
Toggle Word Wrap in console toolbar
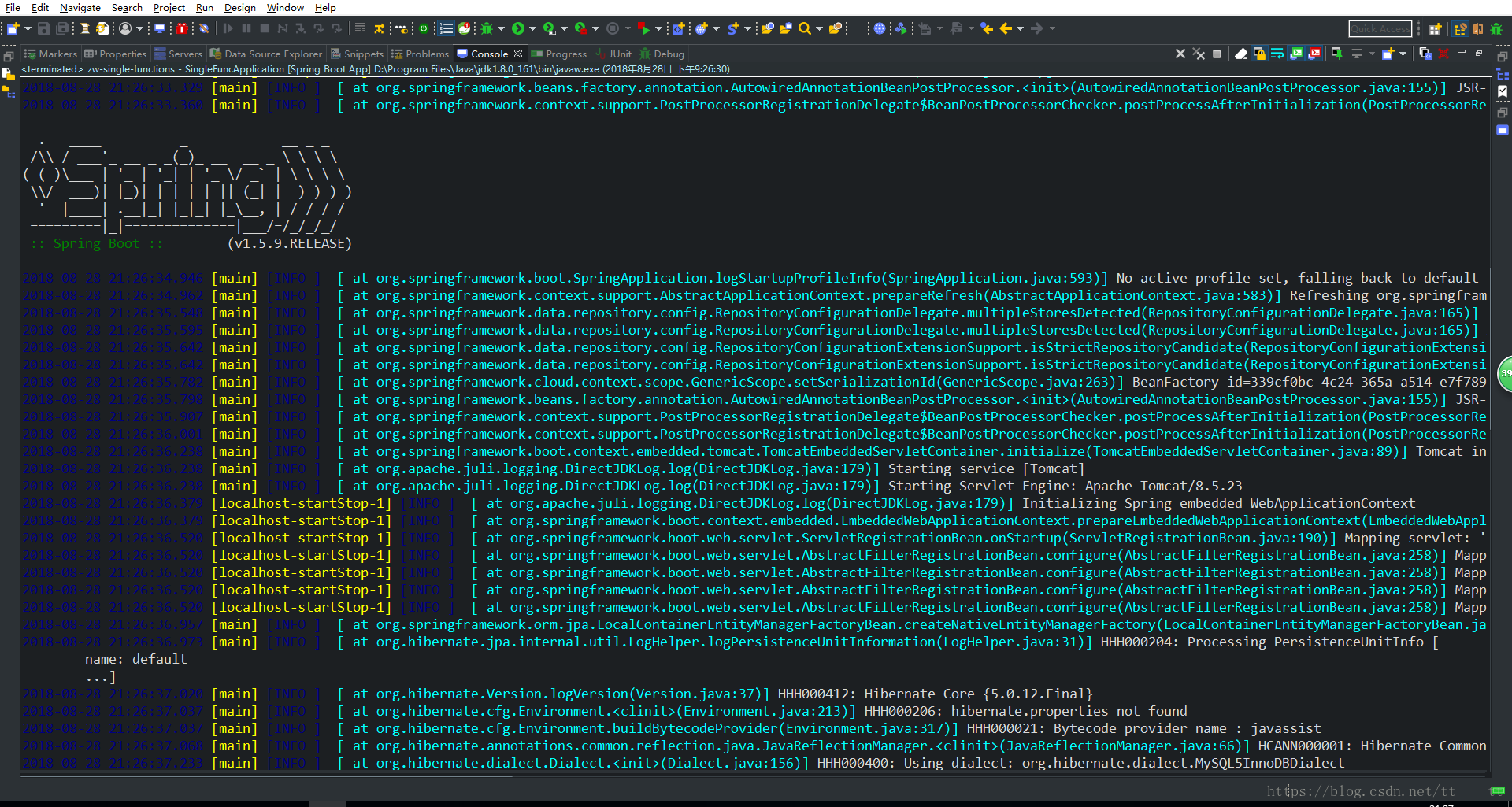1277,54
